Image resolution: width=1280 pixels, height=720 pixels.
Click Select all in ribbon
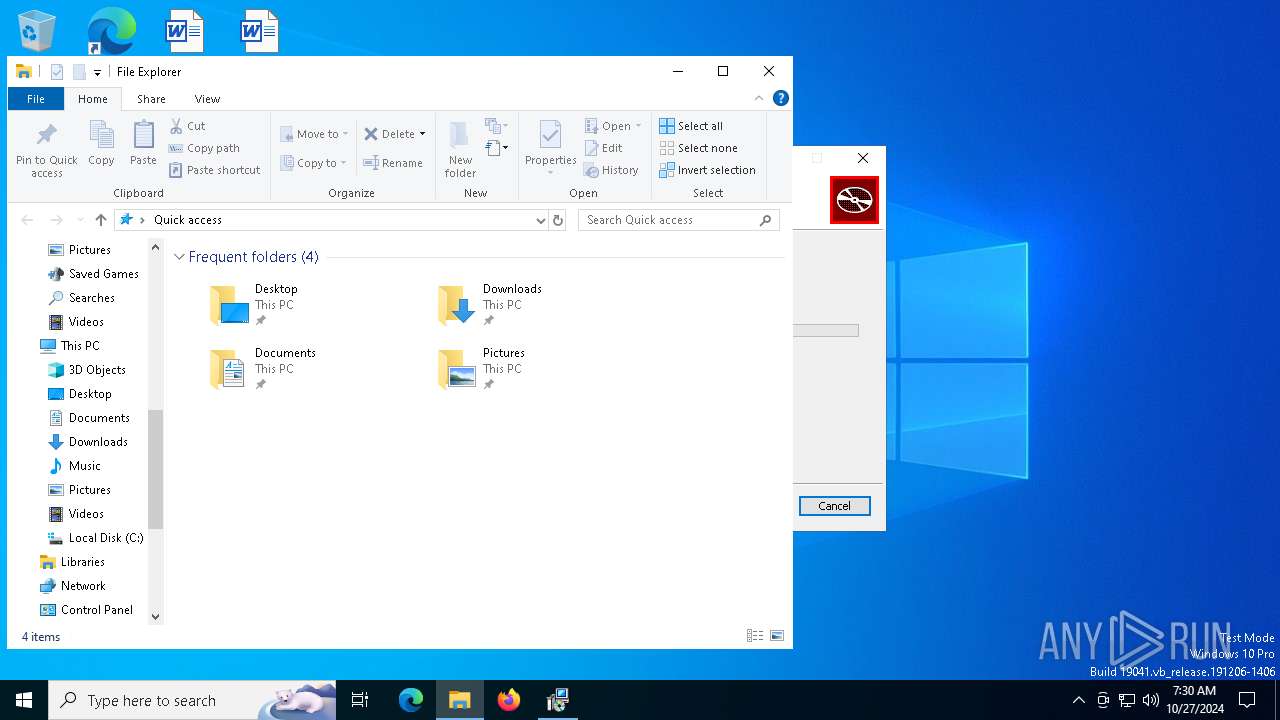pos(691,126)
